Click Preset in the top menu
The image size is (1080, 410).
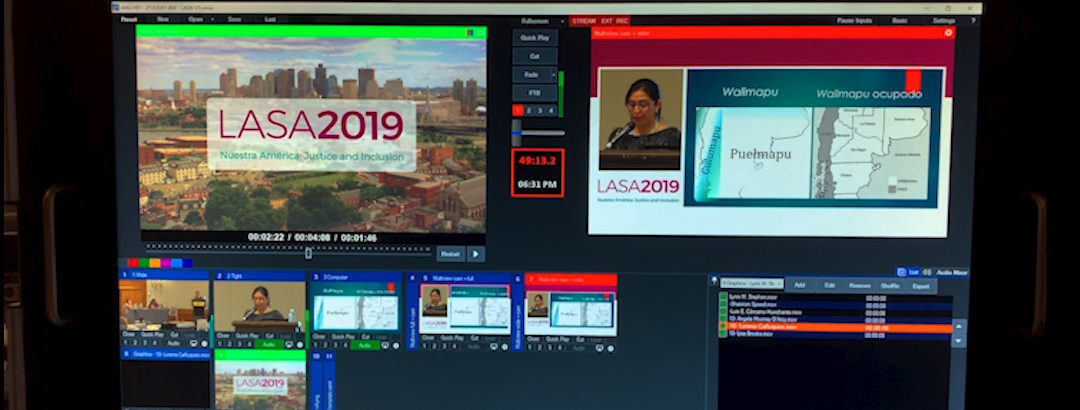coord(129,19)
